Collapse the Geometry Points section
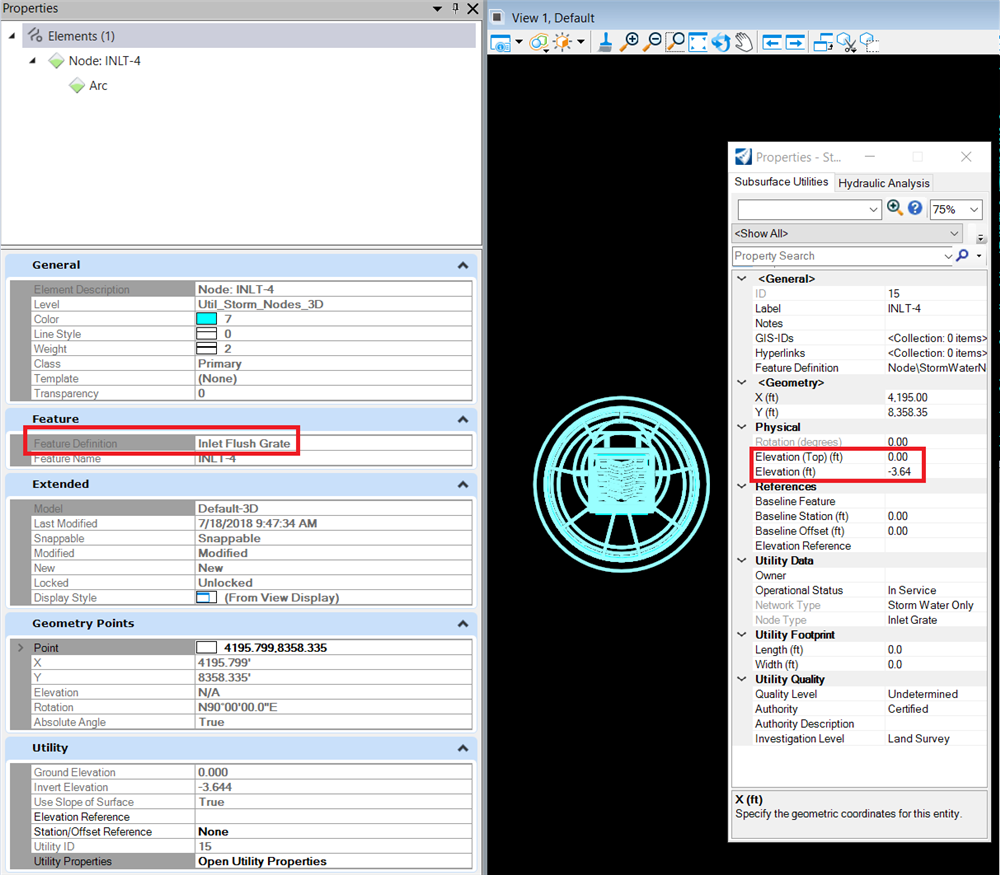 click(462, 624)
